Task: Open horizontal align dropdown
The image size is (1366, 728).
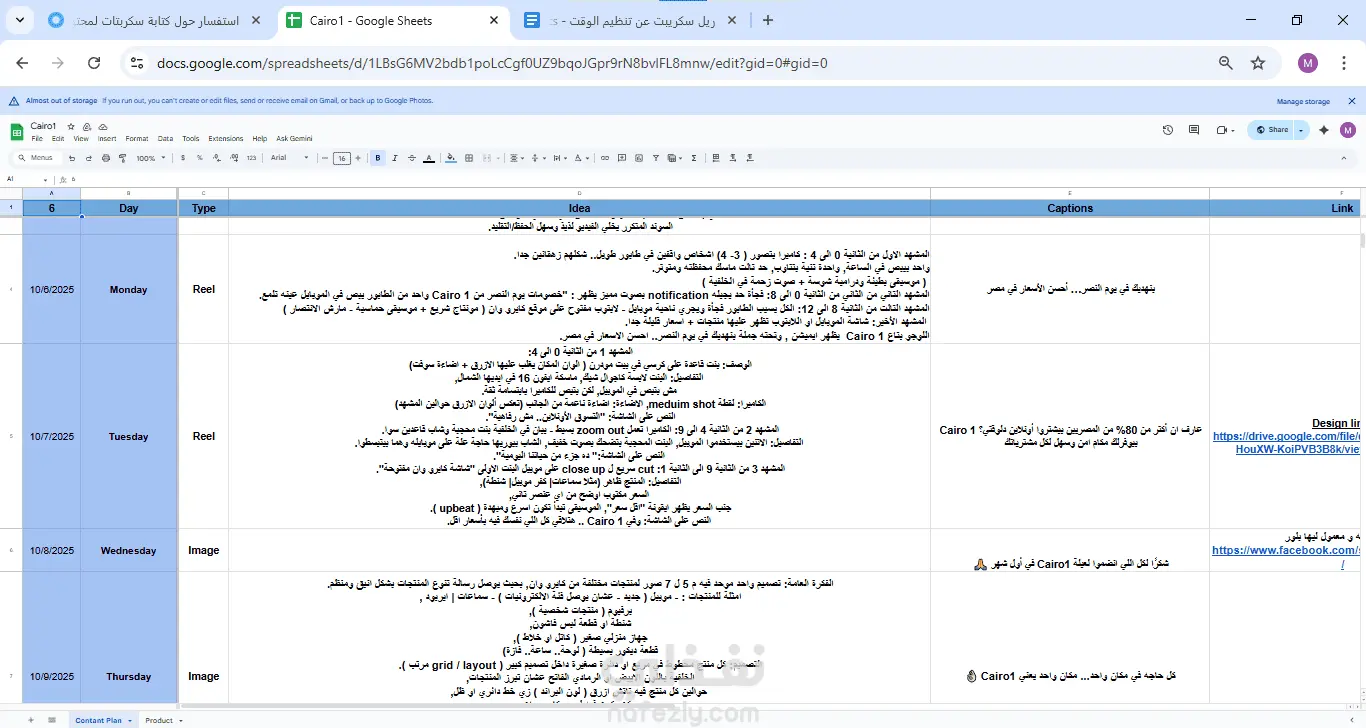Action: 516,158
